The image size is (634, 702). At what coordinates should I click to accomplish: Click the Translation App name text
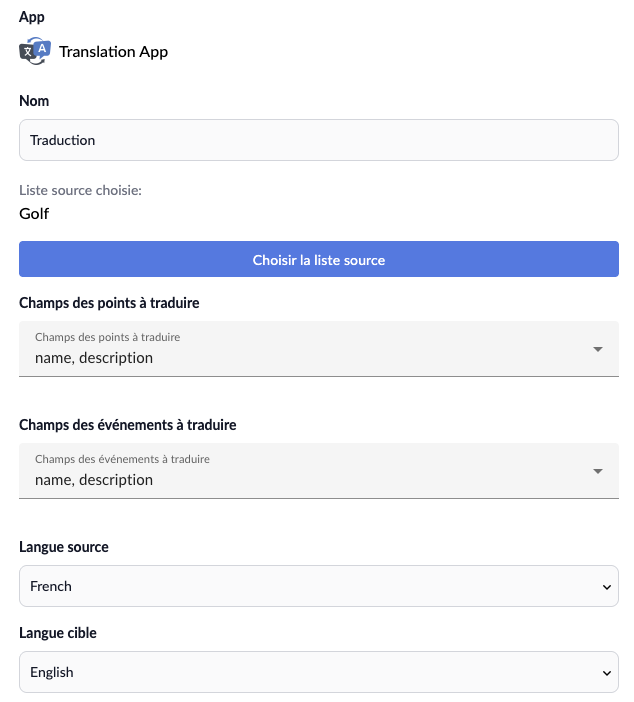pos(114,52)
